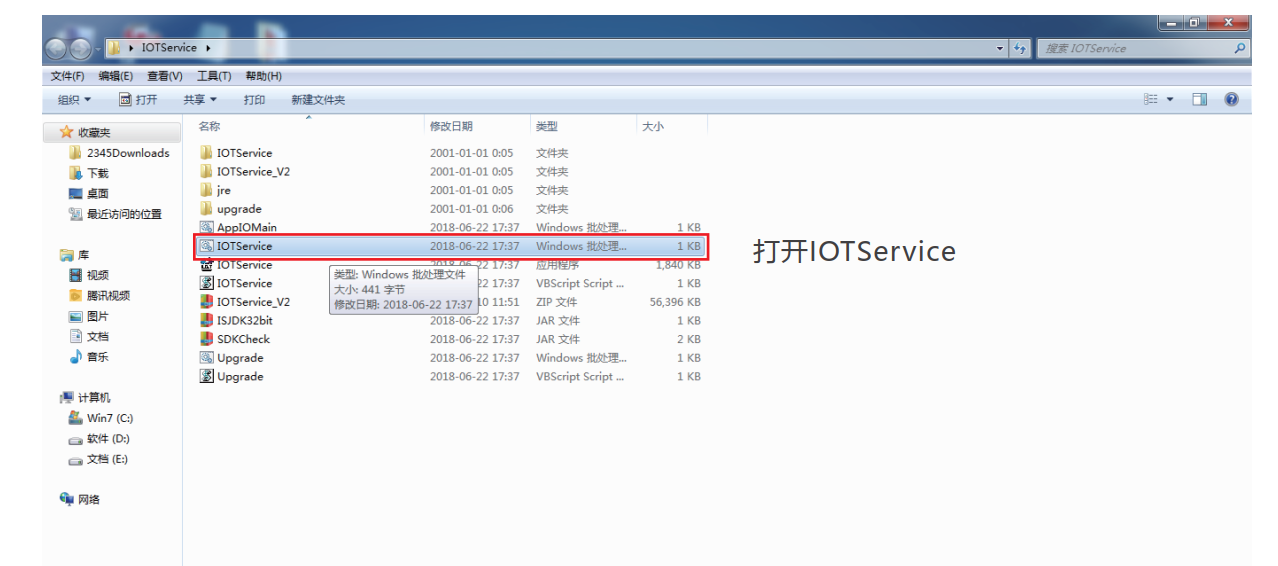
Task: Go back with the Back arrow button
Action: click(x=56, y=48)
